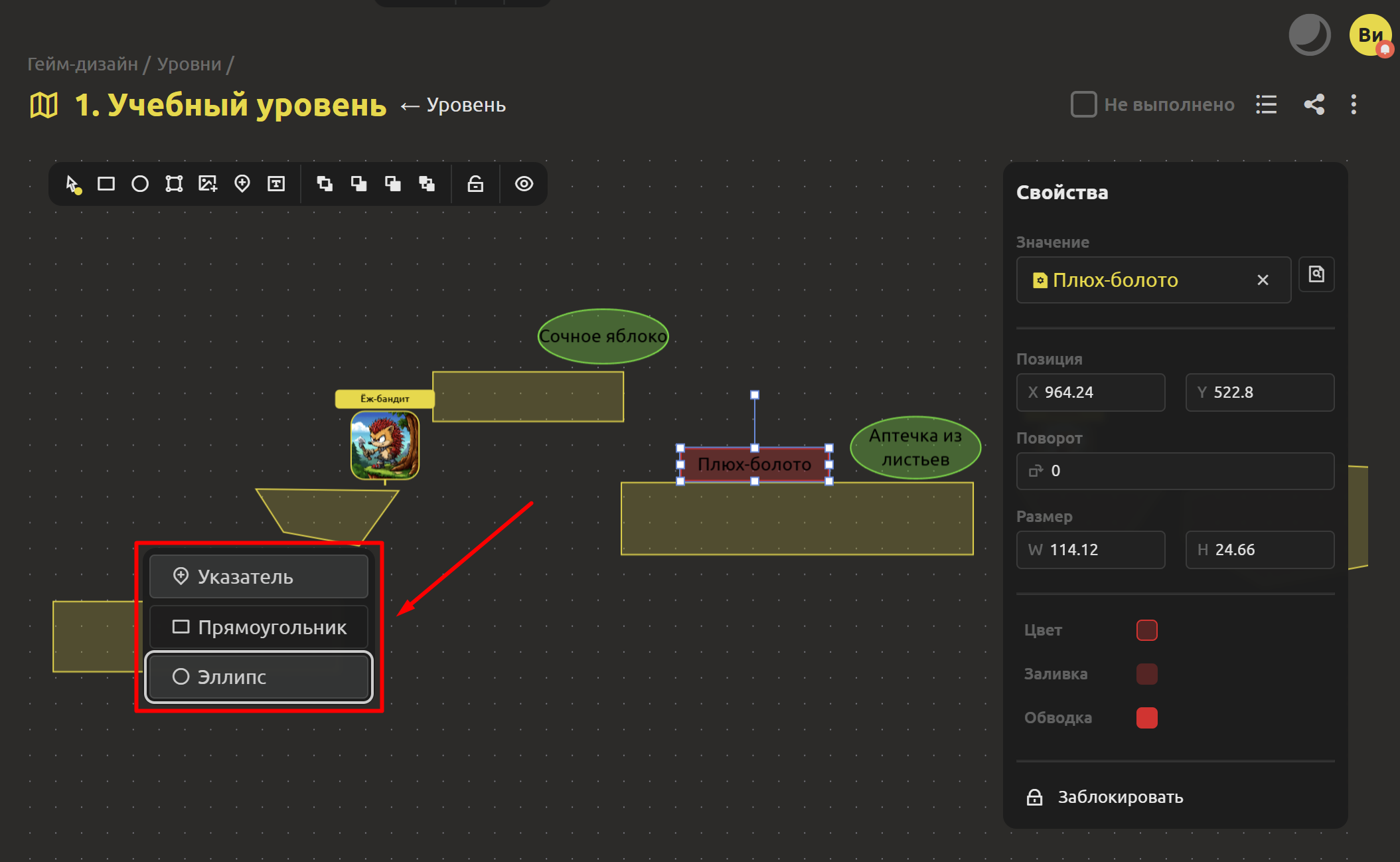Screen dimensions: 1400x862
Task: Select the cursor pointer tool
Action: point(73,184)
